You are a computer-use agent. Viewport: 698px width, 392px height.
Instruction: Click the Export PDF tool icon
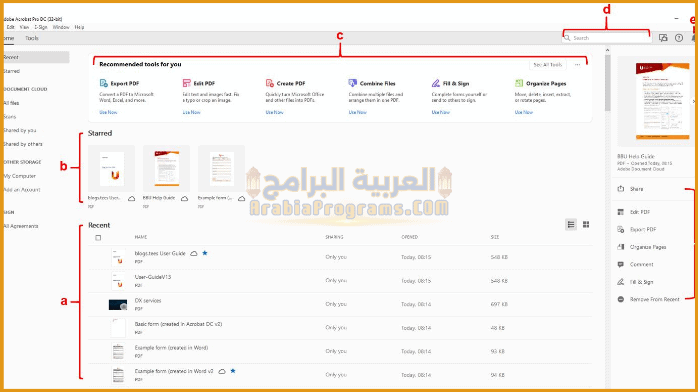coord(104,83)
